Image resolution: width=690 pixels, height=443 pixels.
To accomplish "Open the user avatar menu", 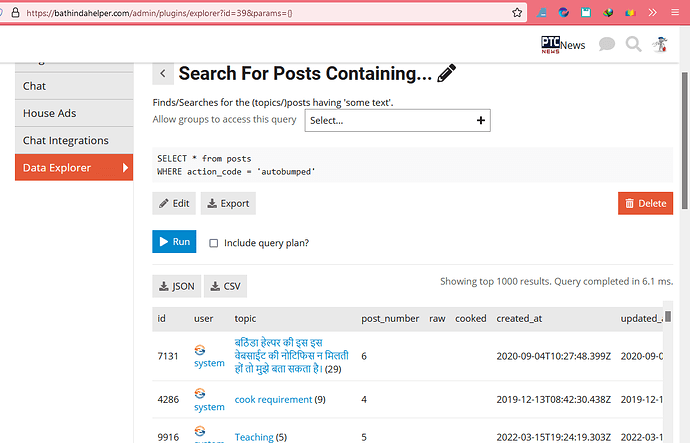I will click(660, 44).
